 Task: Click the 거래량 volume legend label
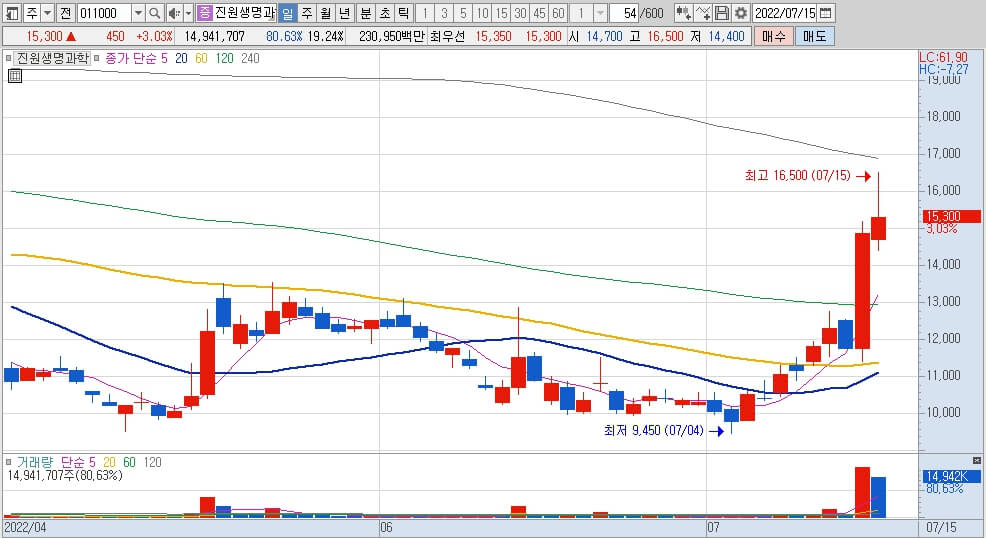[35, 463]
